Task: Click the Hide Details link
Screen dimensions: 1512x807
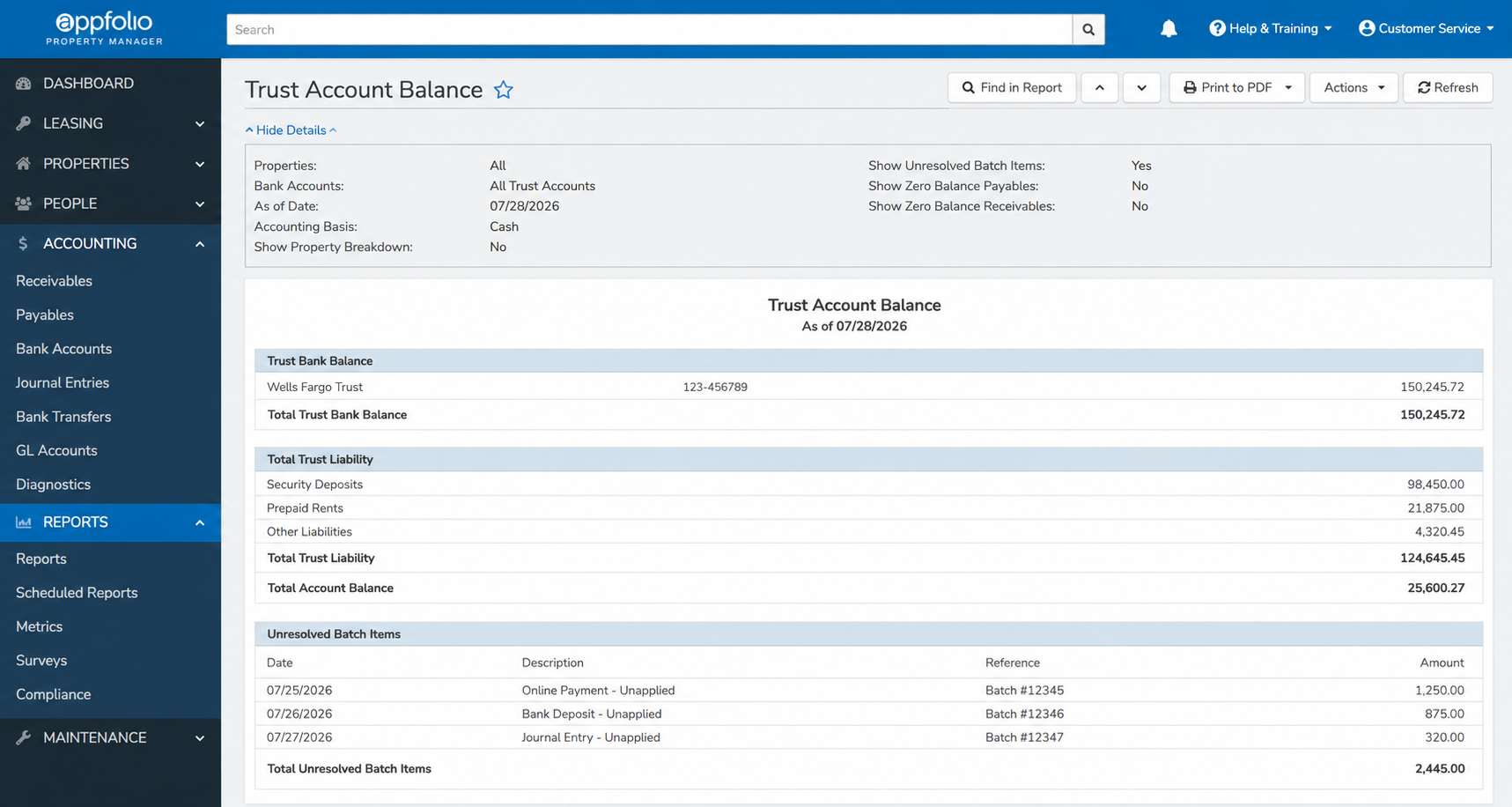Action: (291, 130)
